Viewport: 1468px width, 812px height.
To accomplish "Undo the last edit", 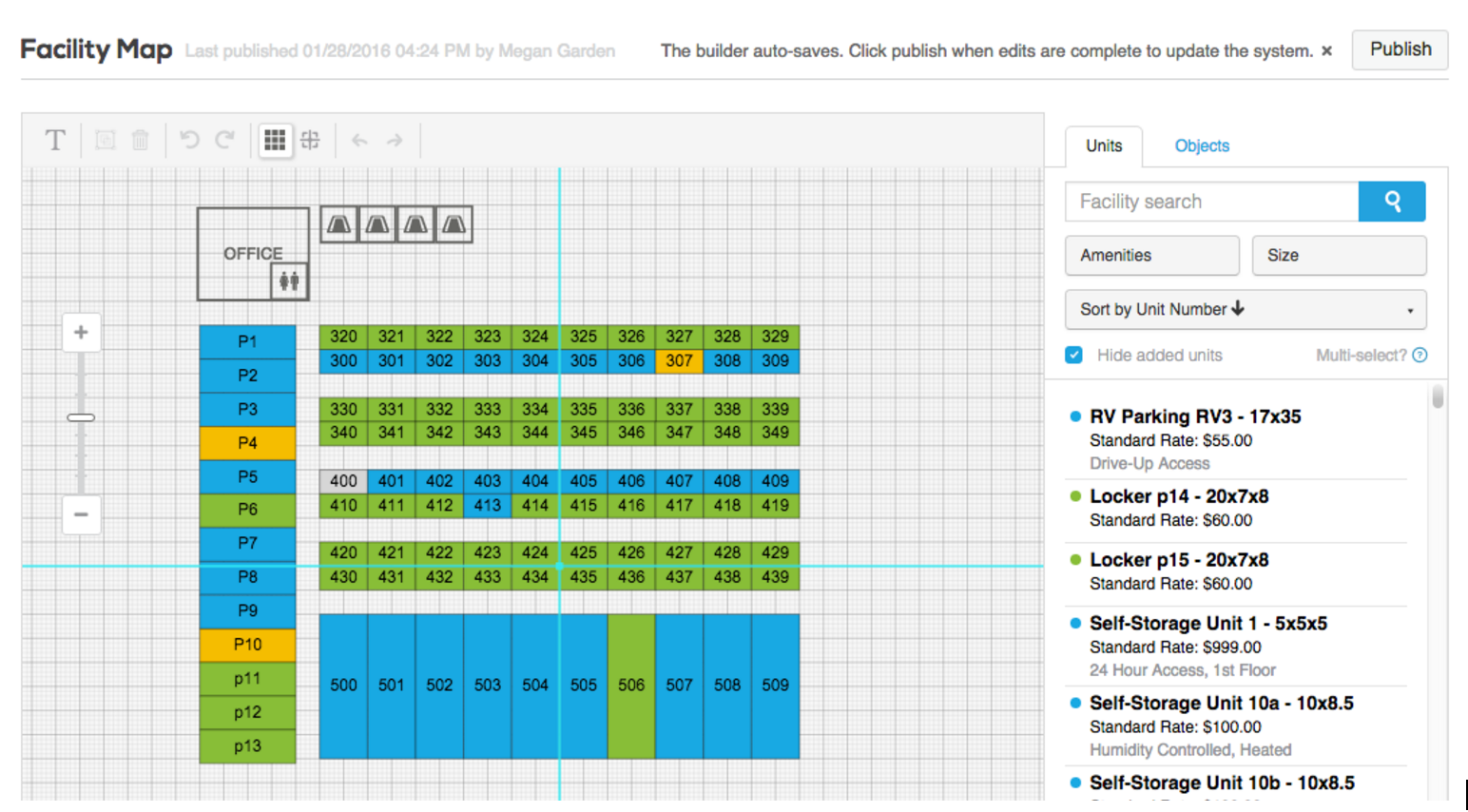I will click(x=189, y=141).
